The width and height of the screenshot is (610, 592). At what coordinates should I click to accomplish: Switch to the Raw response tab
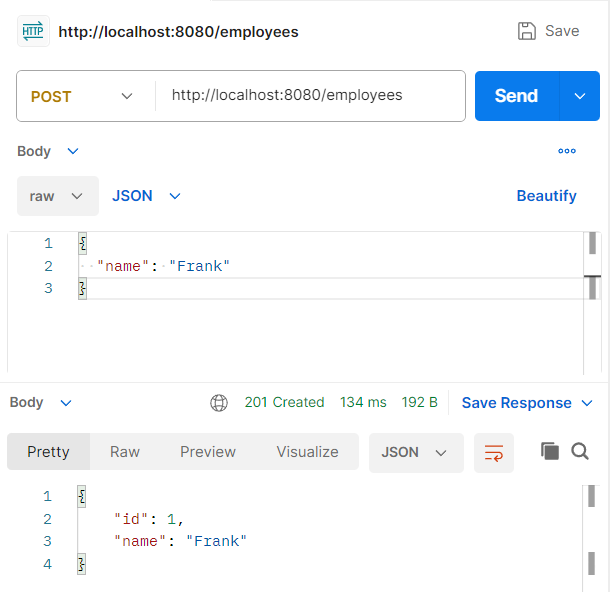click(x=124, y=452)
